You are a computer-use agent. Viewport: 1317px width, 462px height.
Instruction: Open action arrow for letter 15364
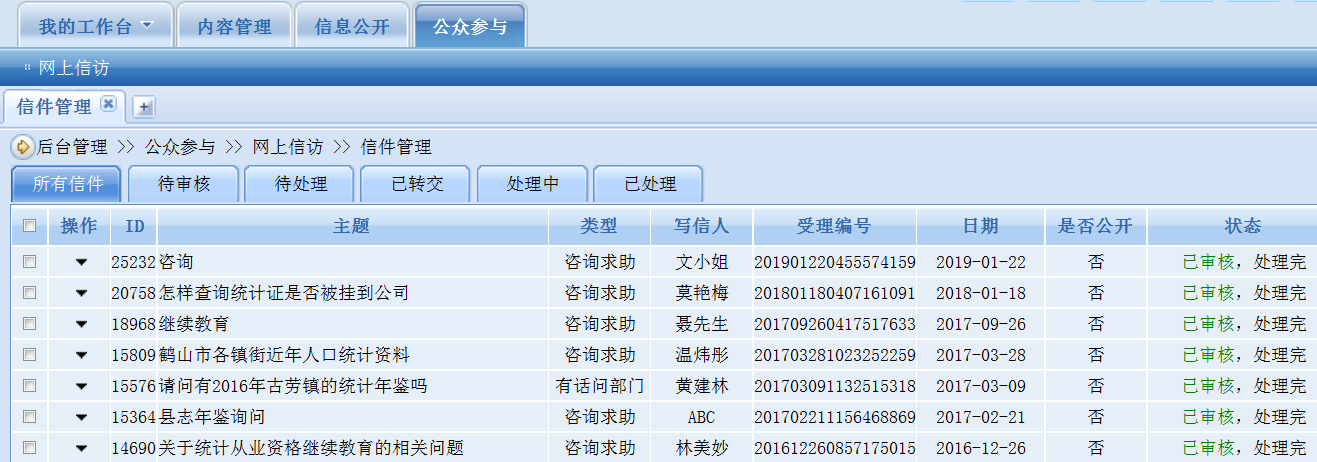81,418
